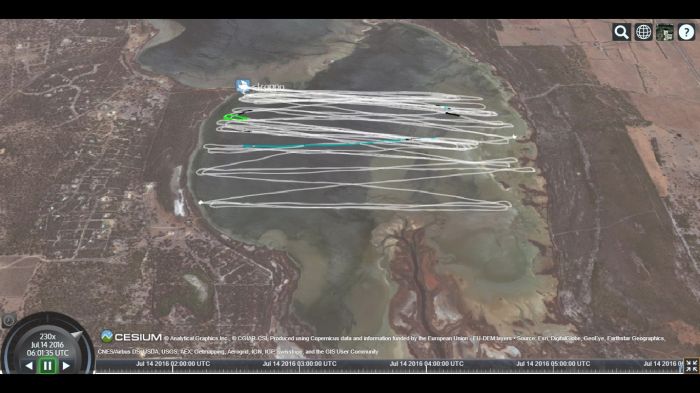
Task: Open the geocoder search magnifier icon
Action: point(621,32)
